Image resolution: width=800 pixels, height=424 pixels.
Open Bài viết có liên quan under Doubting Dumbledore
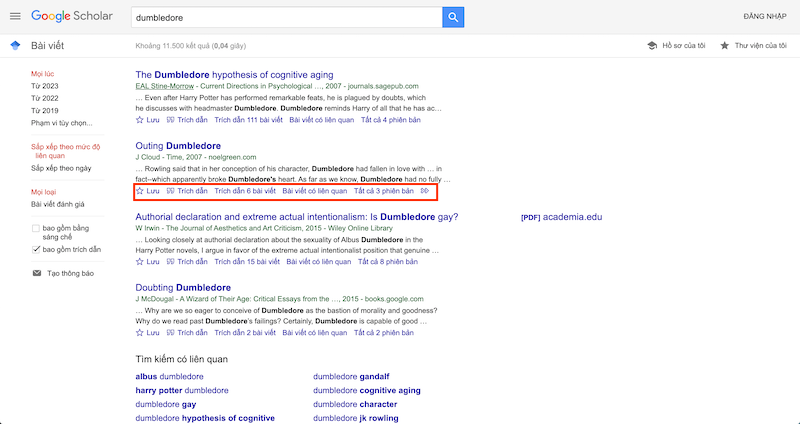pyautogui.click(x=315, y=333)
